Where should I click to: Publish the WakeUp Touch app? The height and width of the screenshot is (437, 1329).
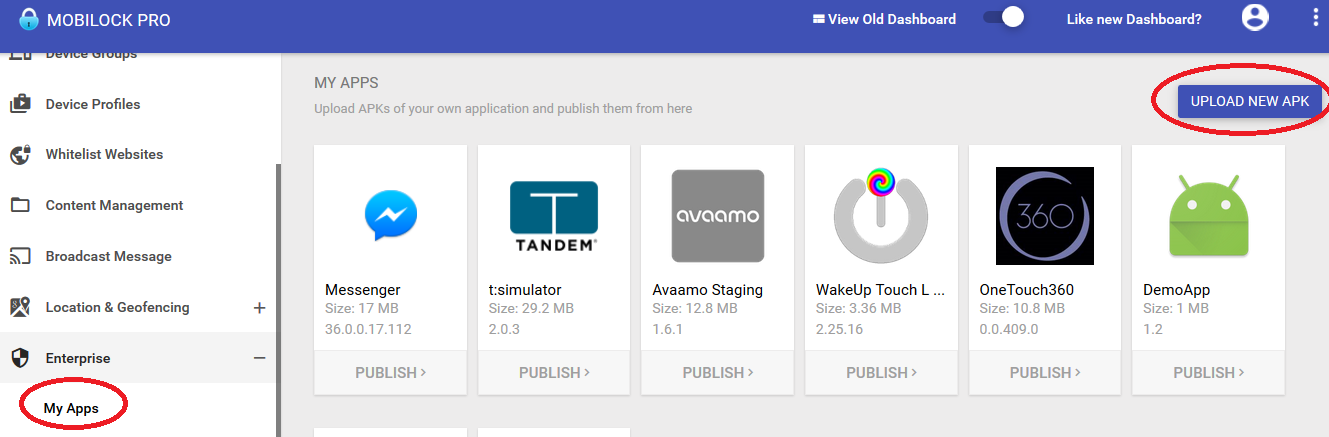(881, 372)
